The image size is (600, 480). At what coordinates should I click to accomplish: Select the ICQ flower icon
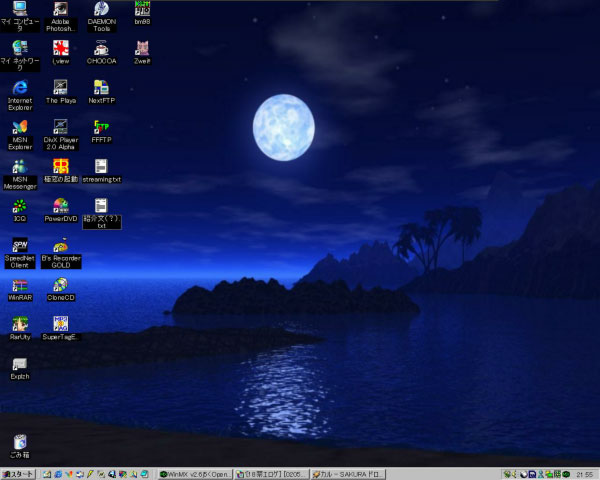coord(20,206)
